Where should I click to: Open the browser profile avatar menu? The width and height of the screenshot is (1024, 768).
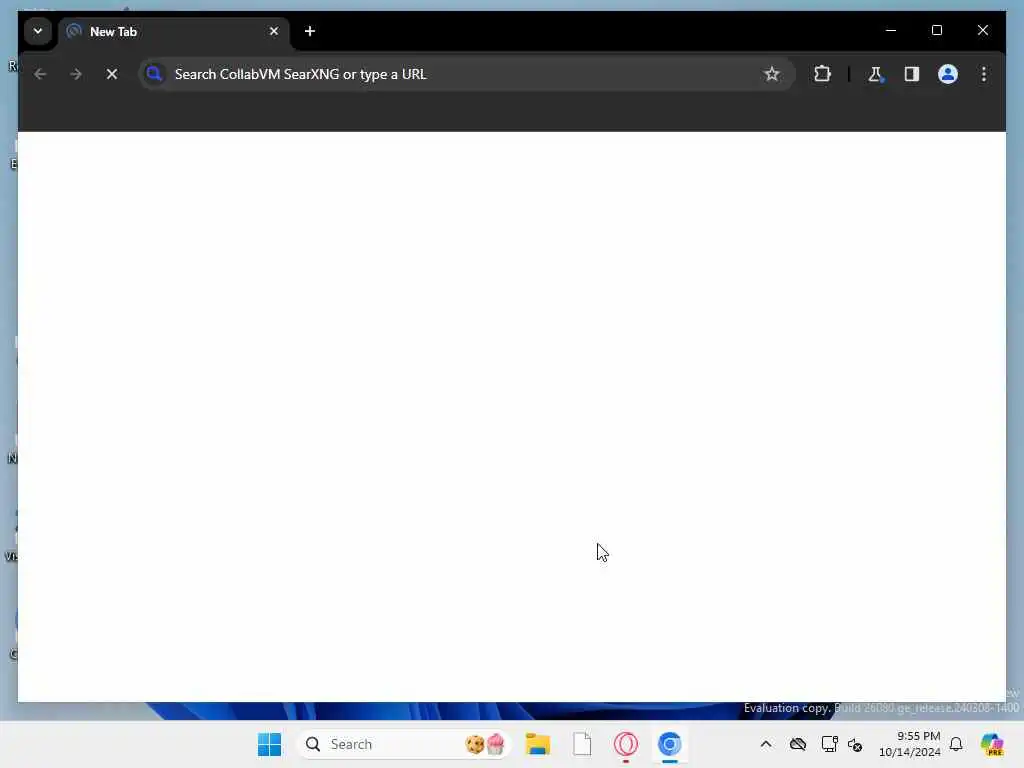coord(948,74)
